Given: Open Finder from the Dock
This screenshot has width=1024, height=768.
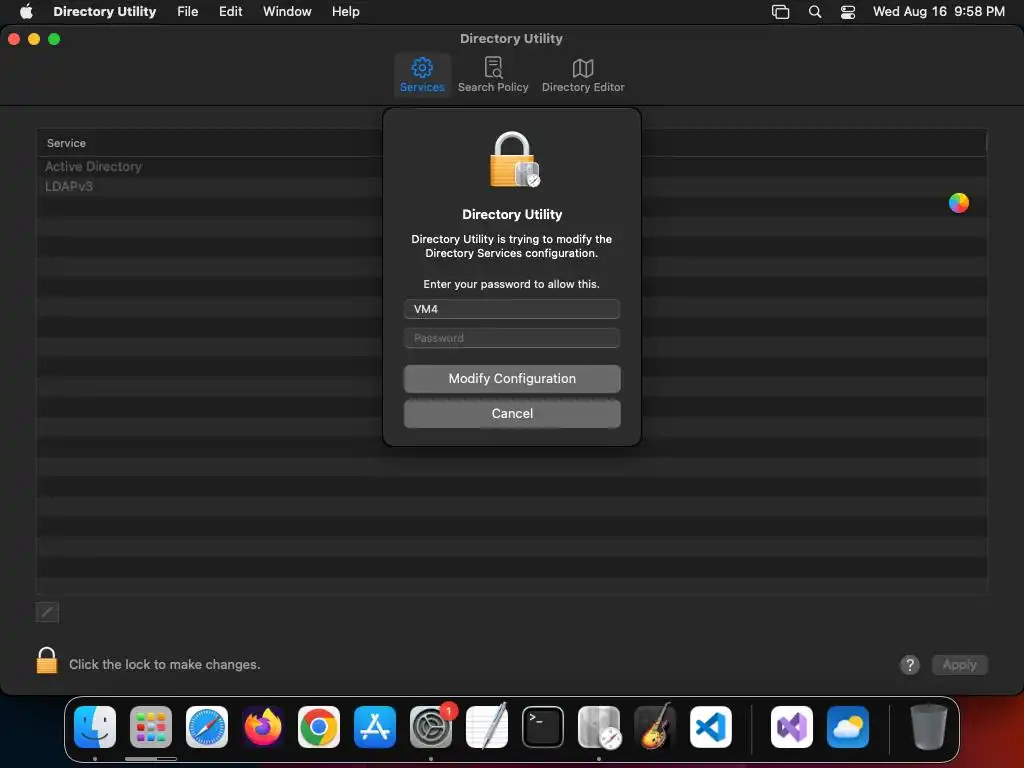Looking at the screenshot, I should pyautogui.click(x=95, y=727).
